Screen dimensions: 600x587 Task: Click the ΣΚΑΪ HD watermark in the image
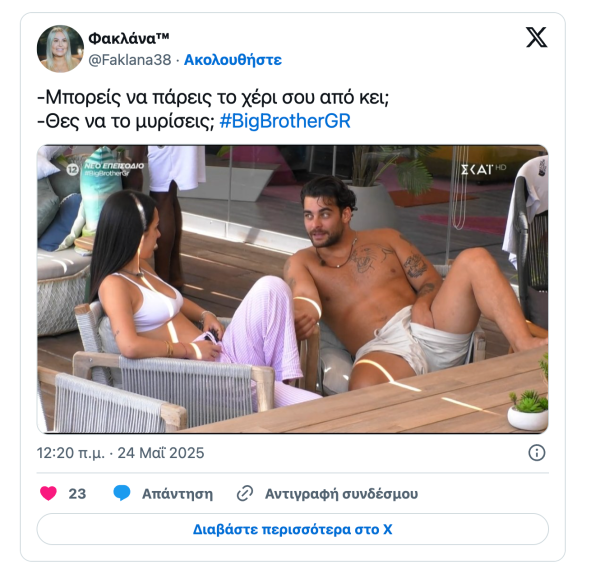(x=483, y=169)
